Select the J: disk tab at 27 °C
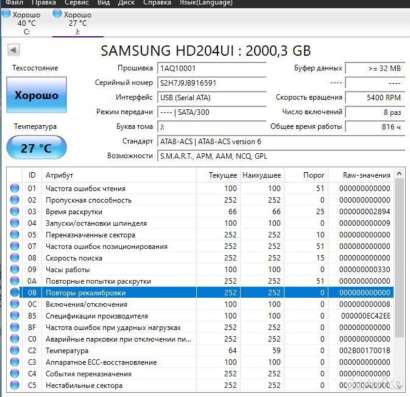 coord(77,23)
